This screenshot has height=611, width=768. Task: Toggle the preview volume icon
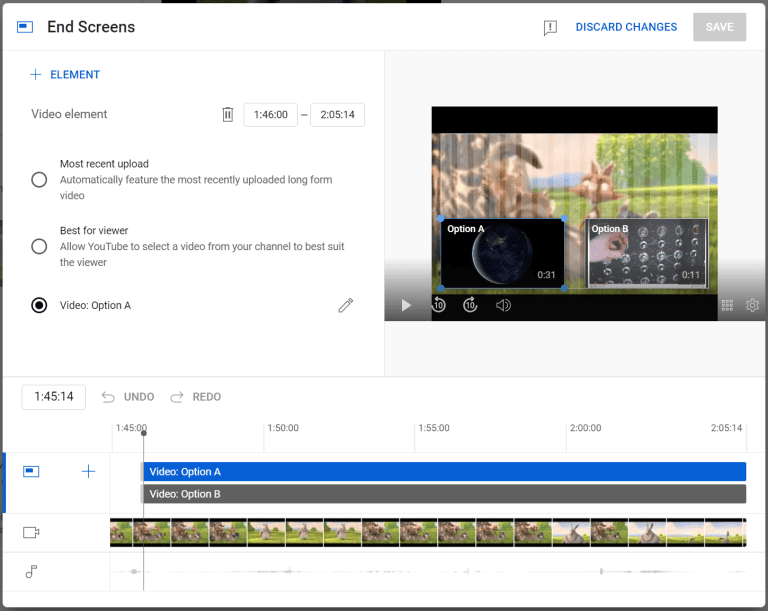pos(503,305)
